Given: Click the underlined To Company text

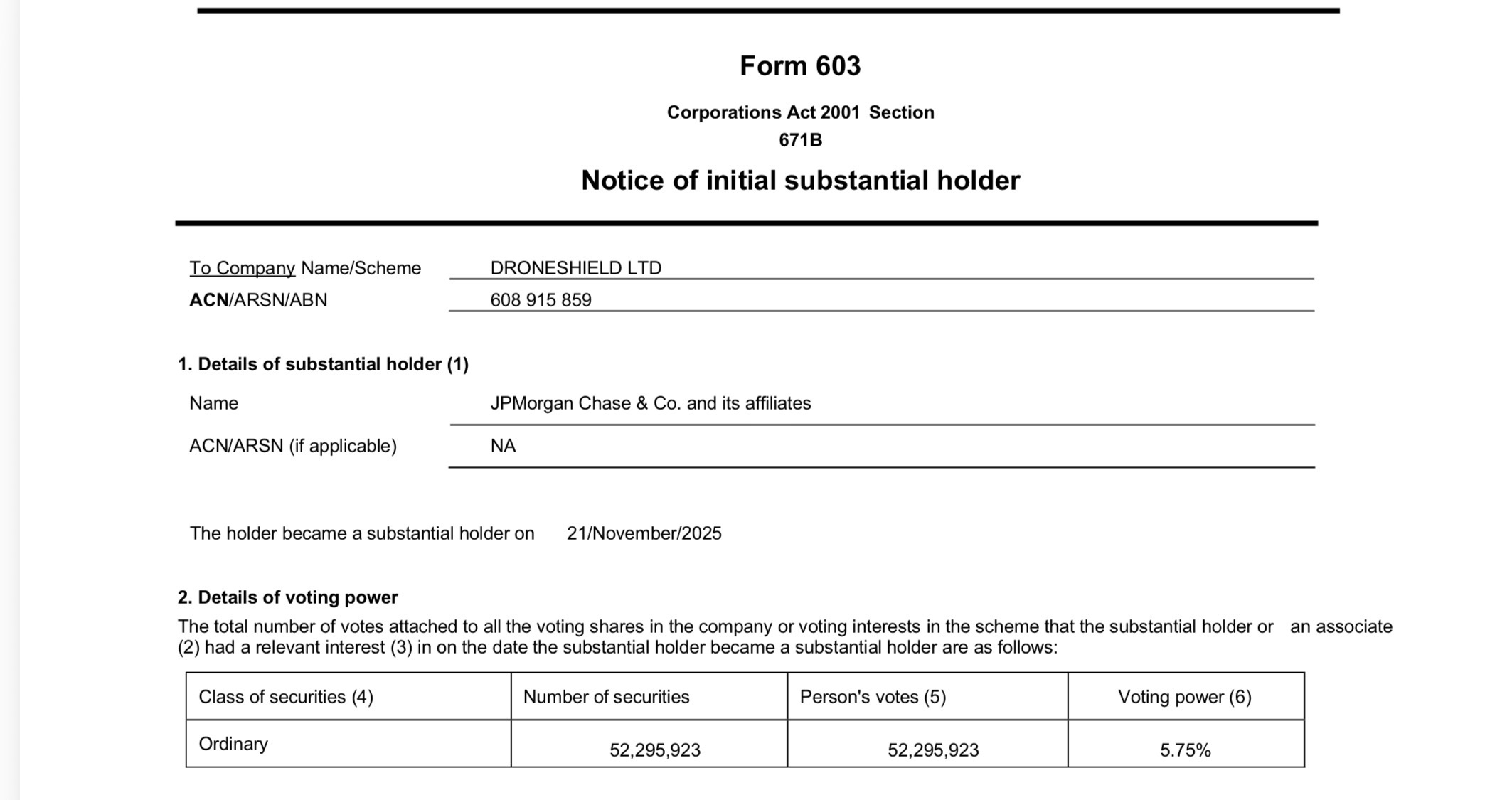Looking at the screenshot, I should [242, 268].
